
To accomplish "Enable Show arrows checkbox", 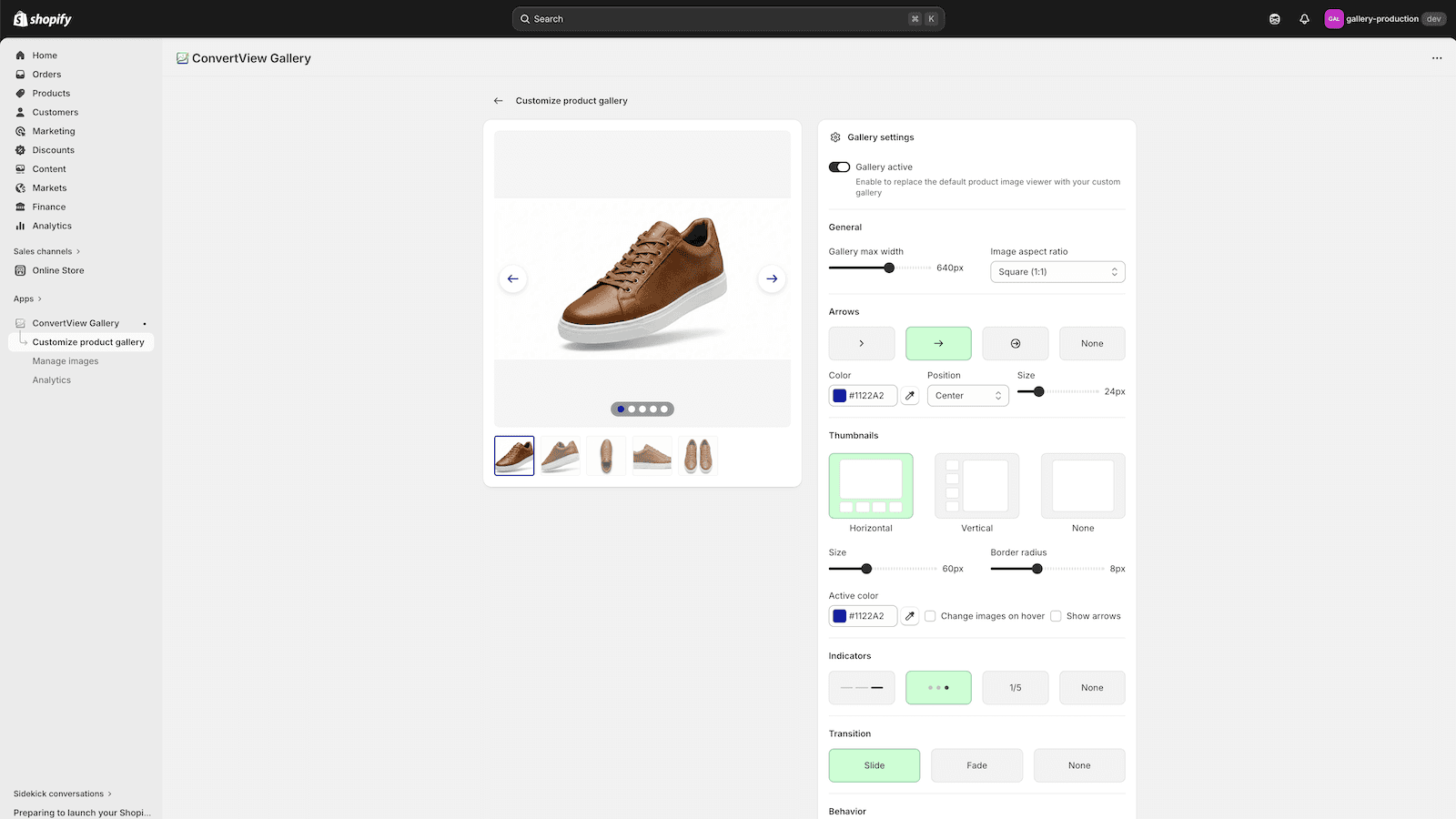I will [x=1056, y=616].
